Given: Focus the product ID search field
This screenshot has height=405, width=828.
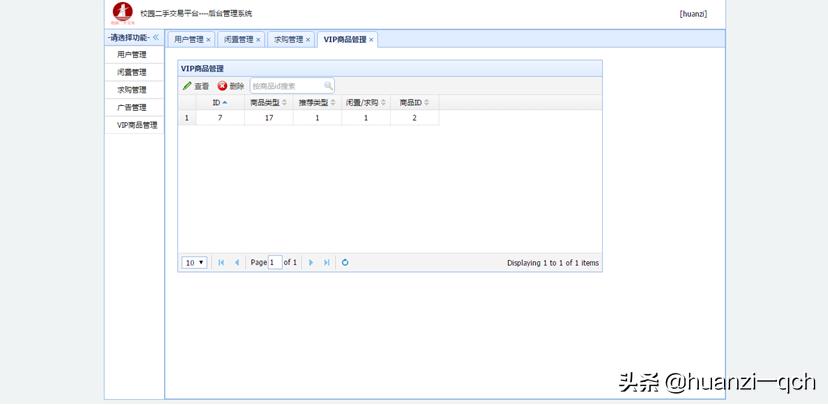Looking at the screenshot, I should point(286,86).
